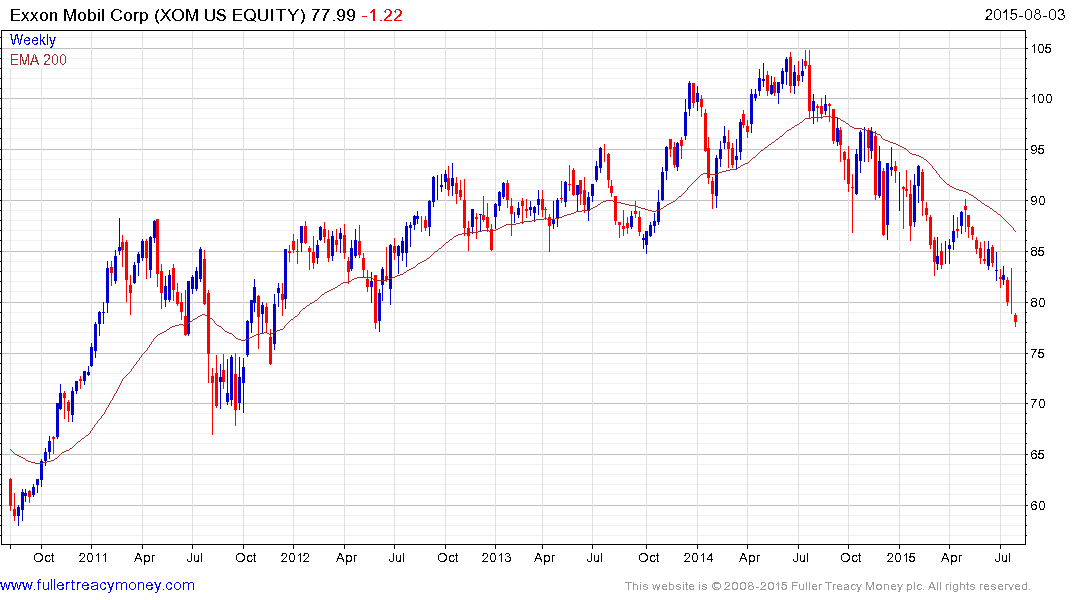This screenshot has height=600, width=1075.
Task: Click the '2014' time axis label
Action: tap(698, 557)
